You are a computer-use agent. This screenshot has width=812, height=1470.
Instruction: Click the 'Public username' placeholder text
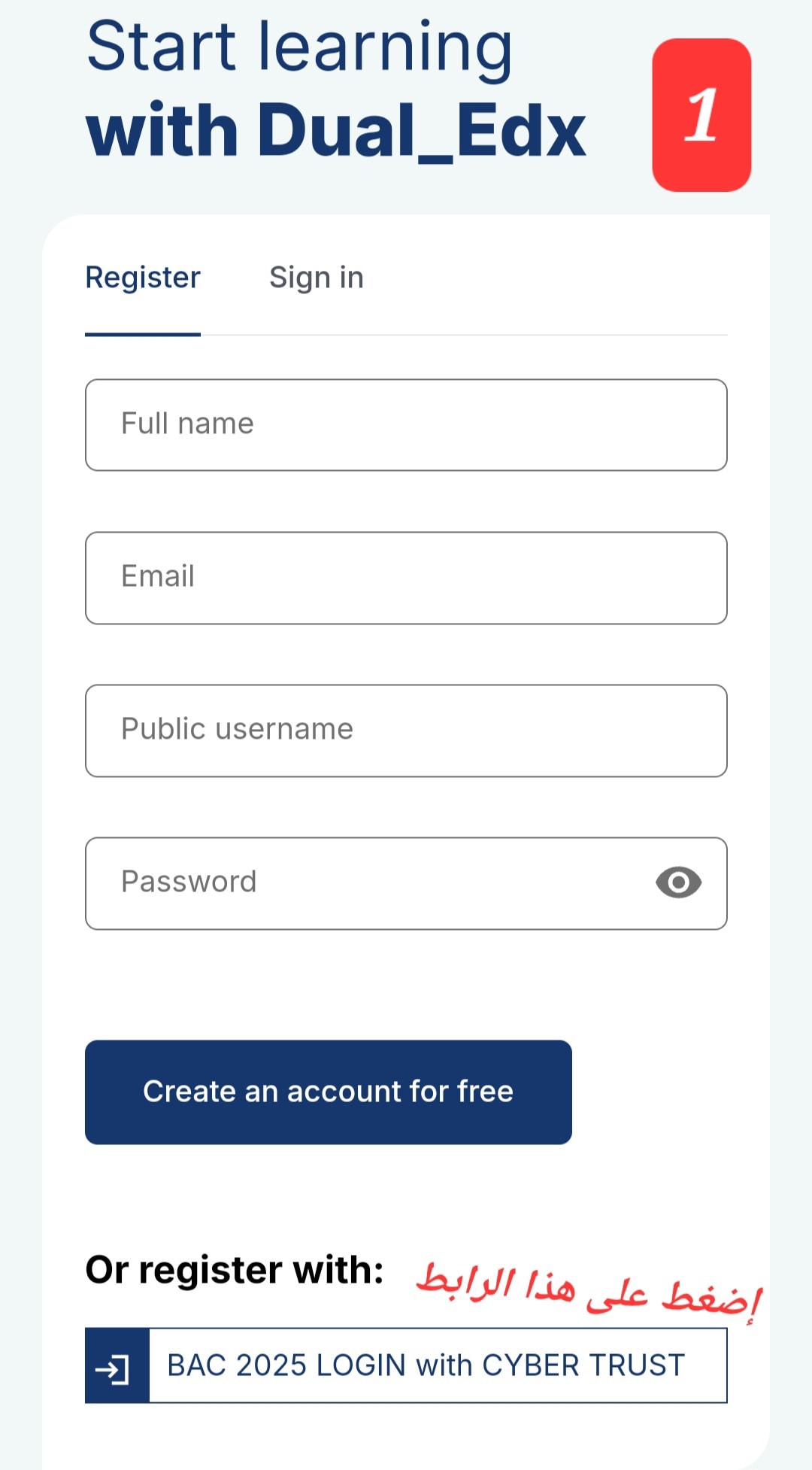[237, 729]
